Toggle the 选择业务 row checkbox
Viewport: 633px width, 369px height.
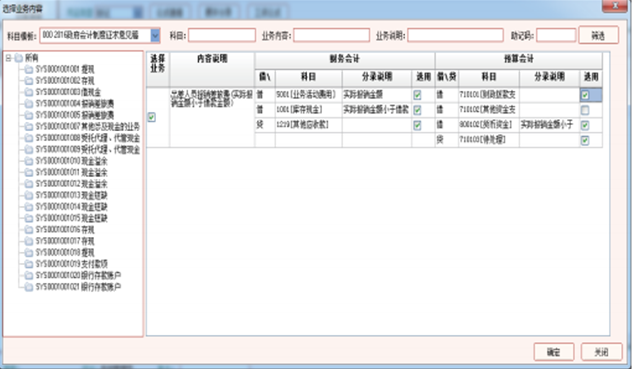[x=152, y=117]
